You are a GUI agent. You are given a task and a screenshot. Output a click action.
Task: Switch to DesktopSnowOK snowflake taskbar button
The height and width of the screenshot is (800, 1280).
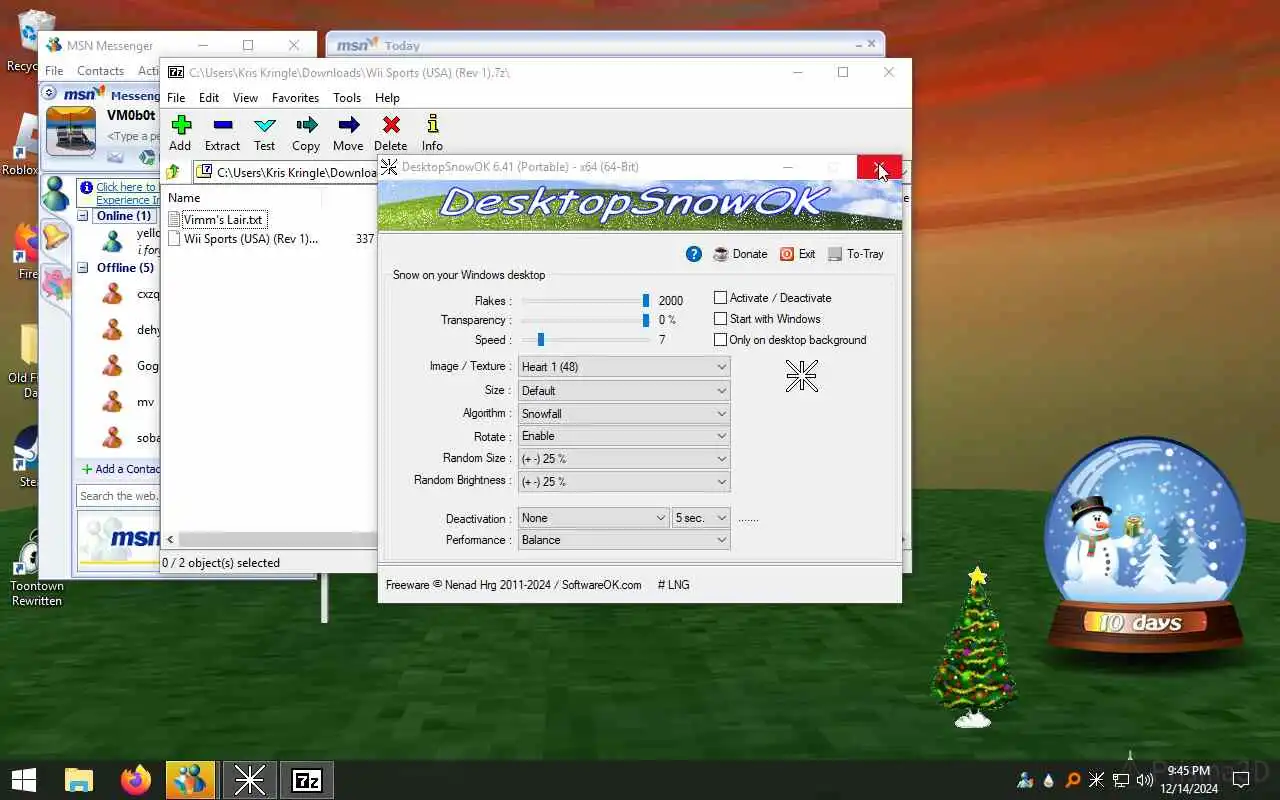point(249,780)
